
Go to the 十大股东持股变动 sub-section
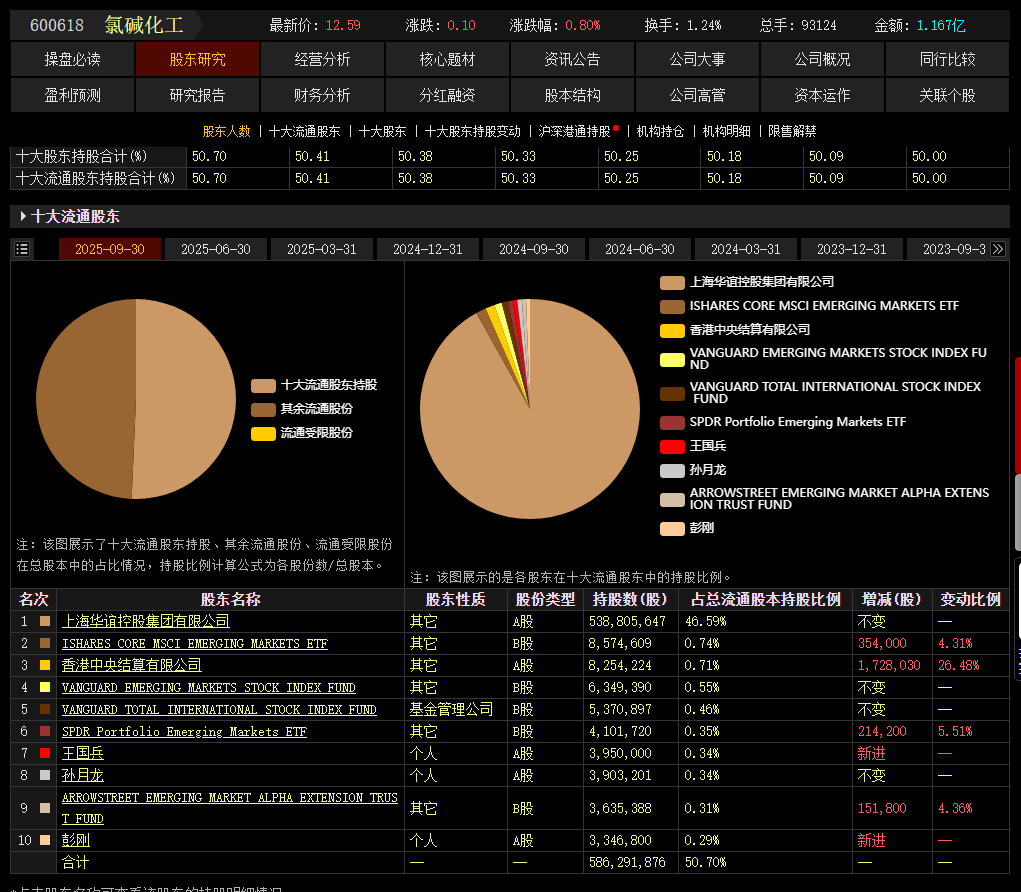click(473, 132)
